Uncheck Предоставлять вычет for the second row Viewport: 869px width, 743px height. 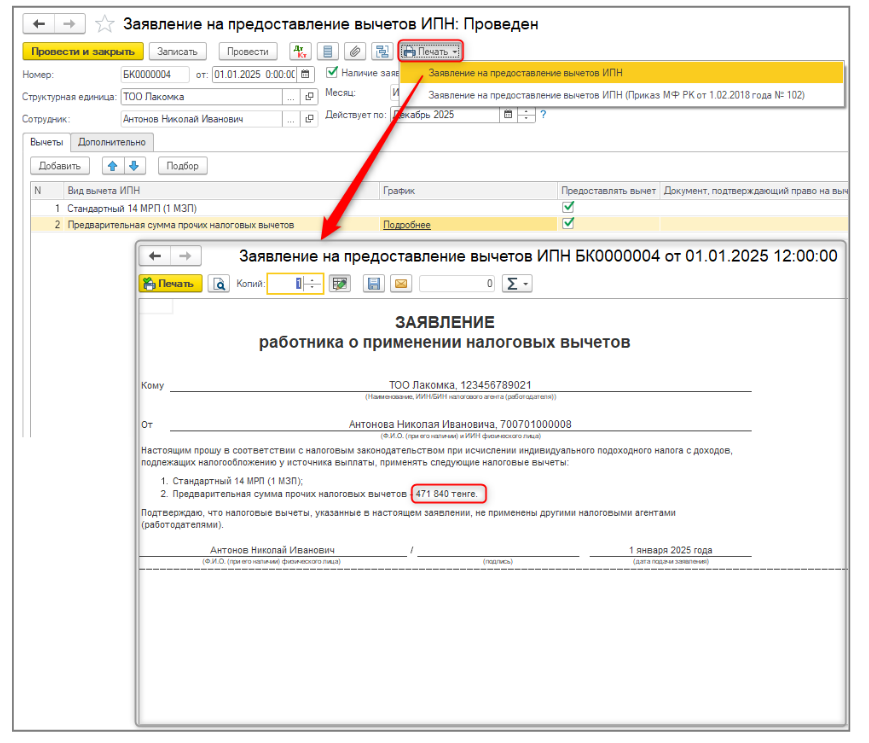568,223
